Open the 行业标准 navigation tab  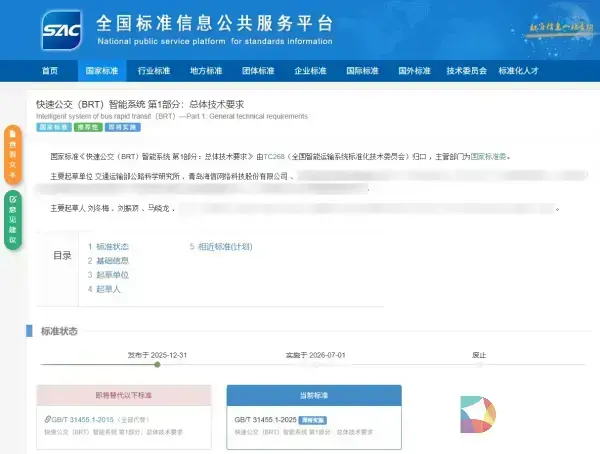tap(154, 71)
